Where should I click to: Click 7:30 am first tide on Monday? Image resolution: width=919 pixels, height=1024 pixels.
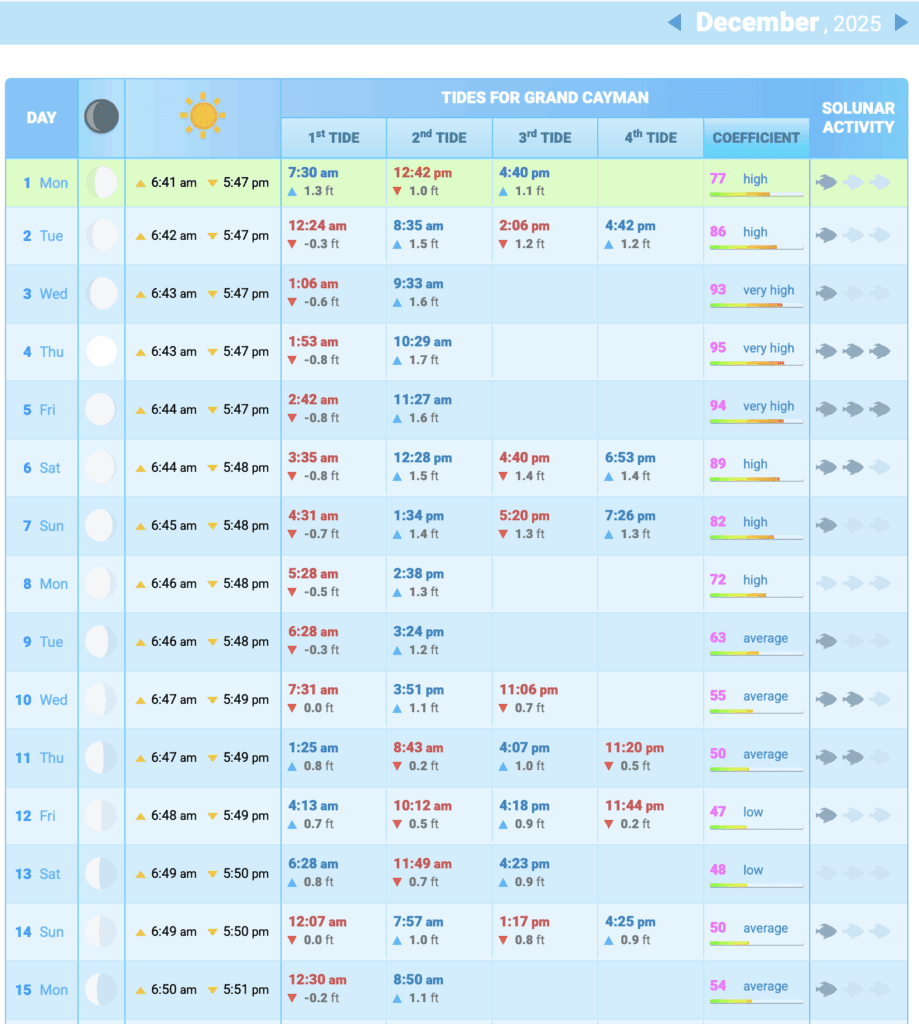[312, 173]
